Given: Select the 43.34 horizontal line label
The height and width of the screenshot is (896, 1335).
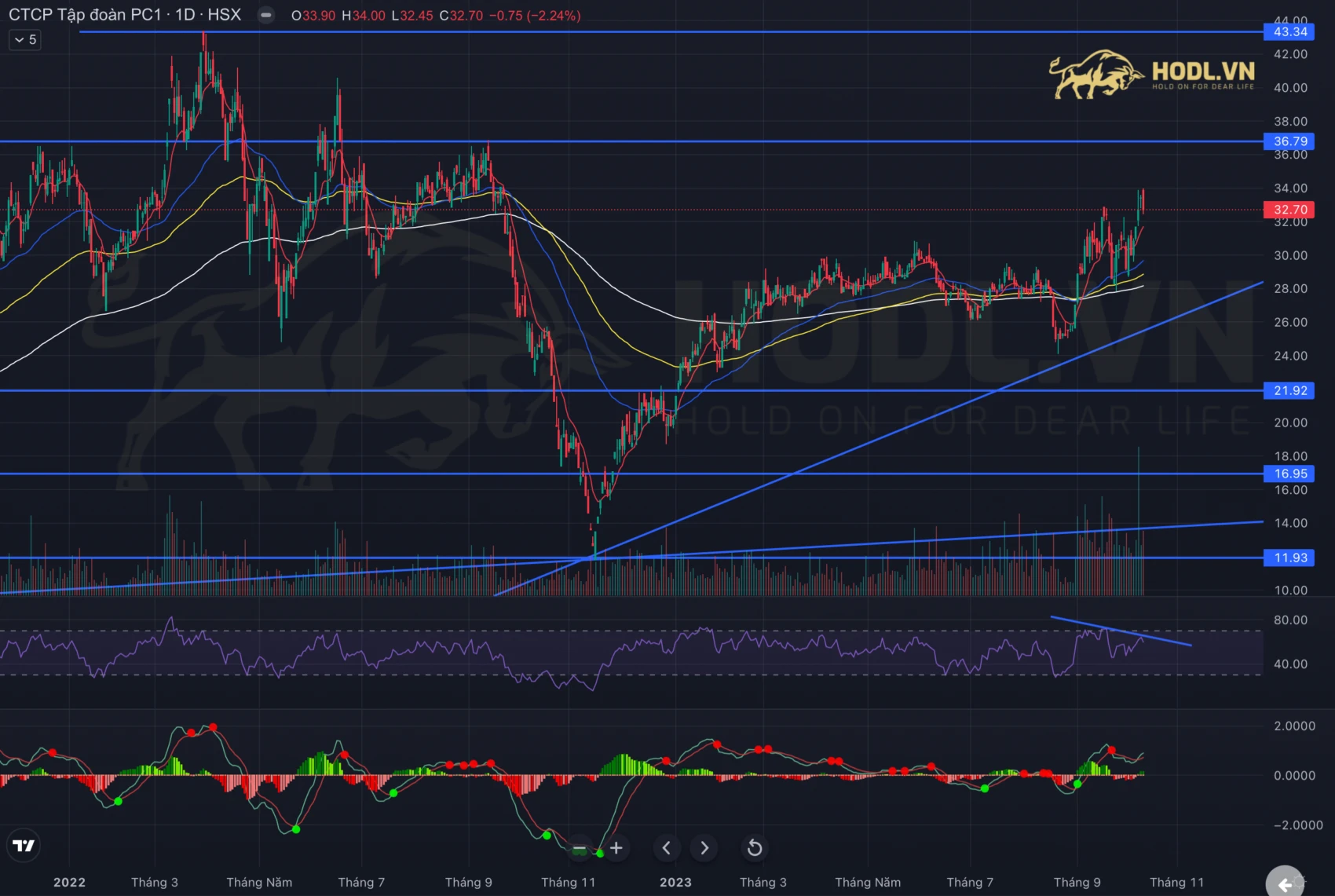Looking at the screenshot, I should (1289, 32).
